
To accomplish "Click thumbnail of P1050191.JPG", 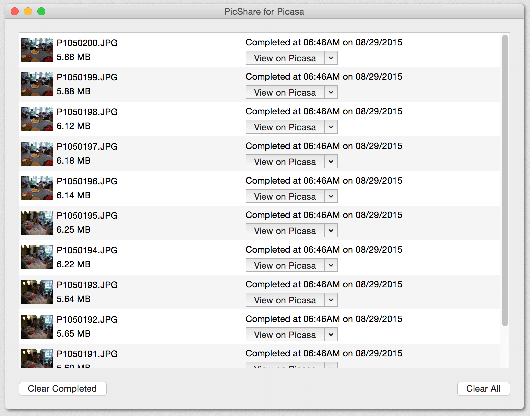I will [37, 359].
